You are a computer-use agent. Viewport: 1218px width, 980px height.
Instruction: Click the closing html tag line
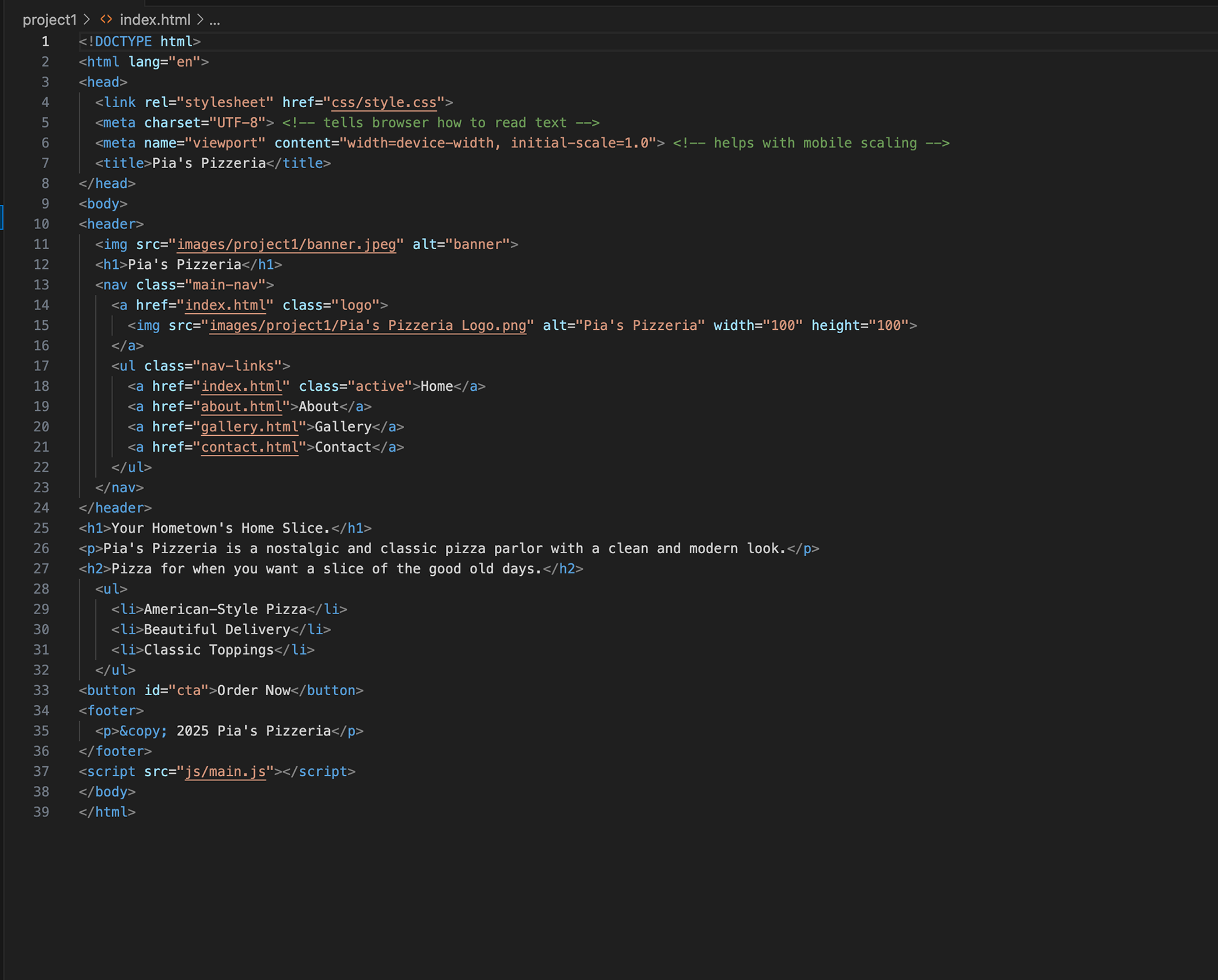pos(107,813)
